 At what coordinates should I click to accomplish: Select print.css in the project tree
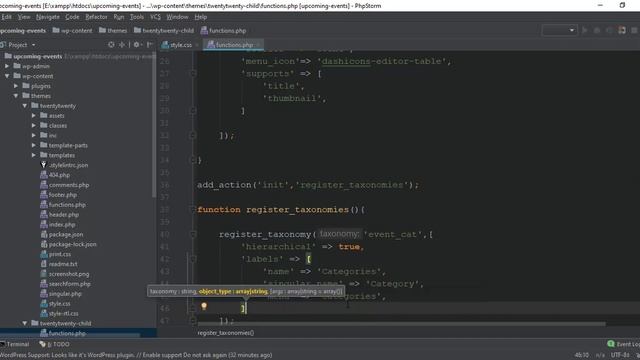click(x=56, y=254)
